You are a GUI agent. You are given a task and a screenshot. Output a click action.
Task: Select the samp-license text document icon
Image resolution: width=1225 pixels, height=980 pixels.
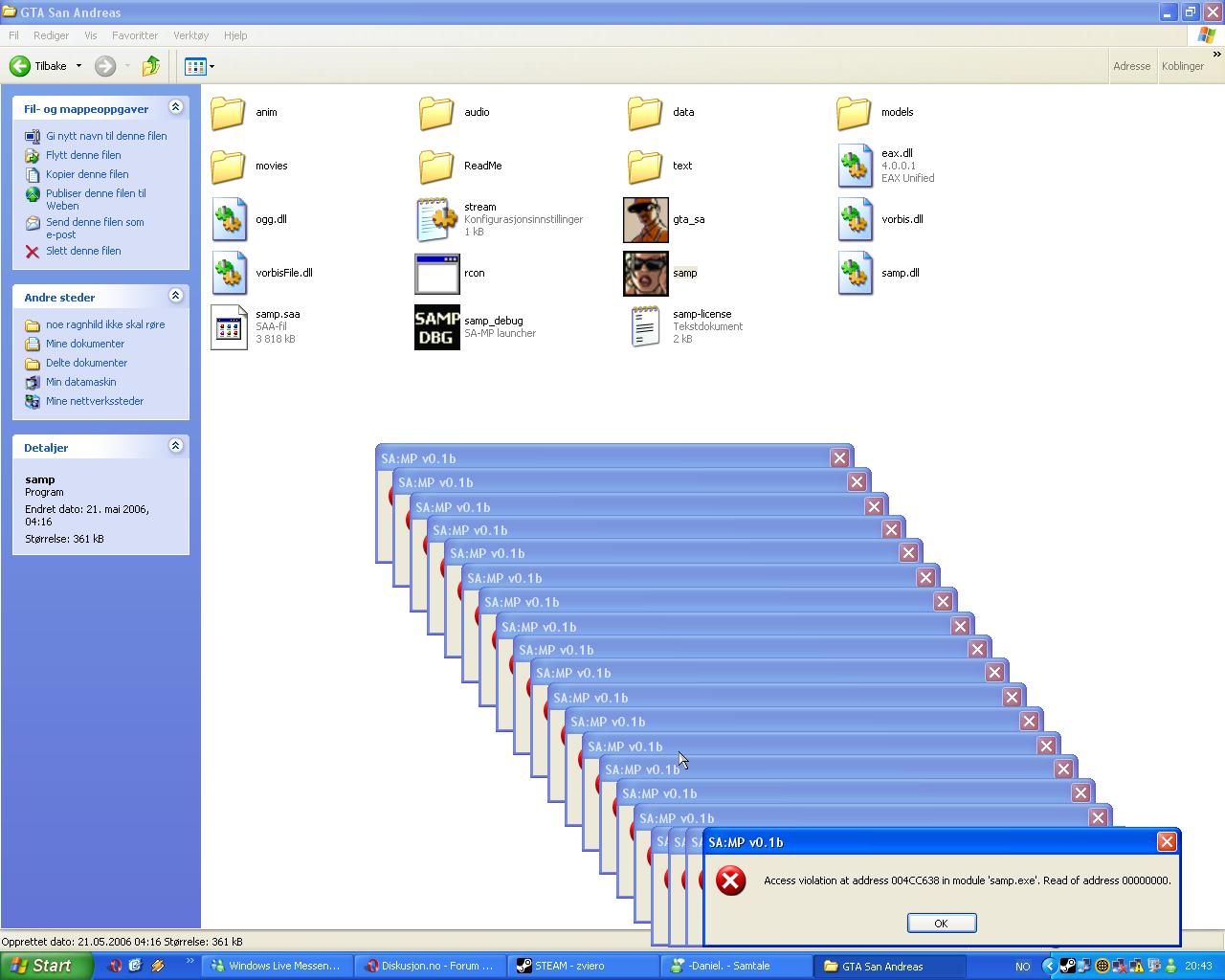pos(646,327)
